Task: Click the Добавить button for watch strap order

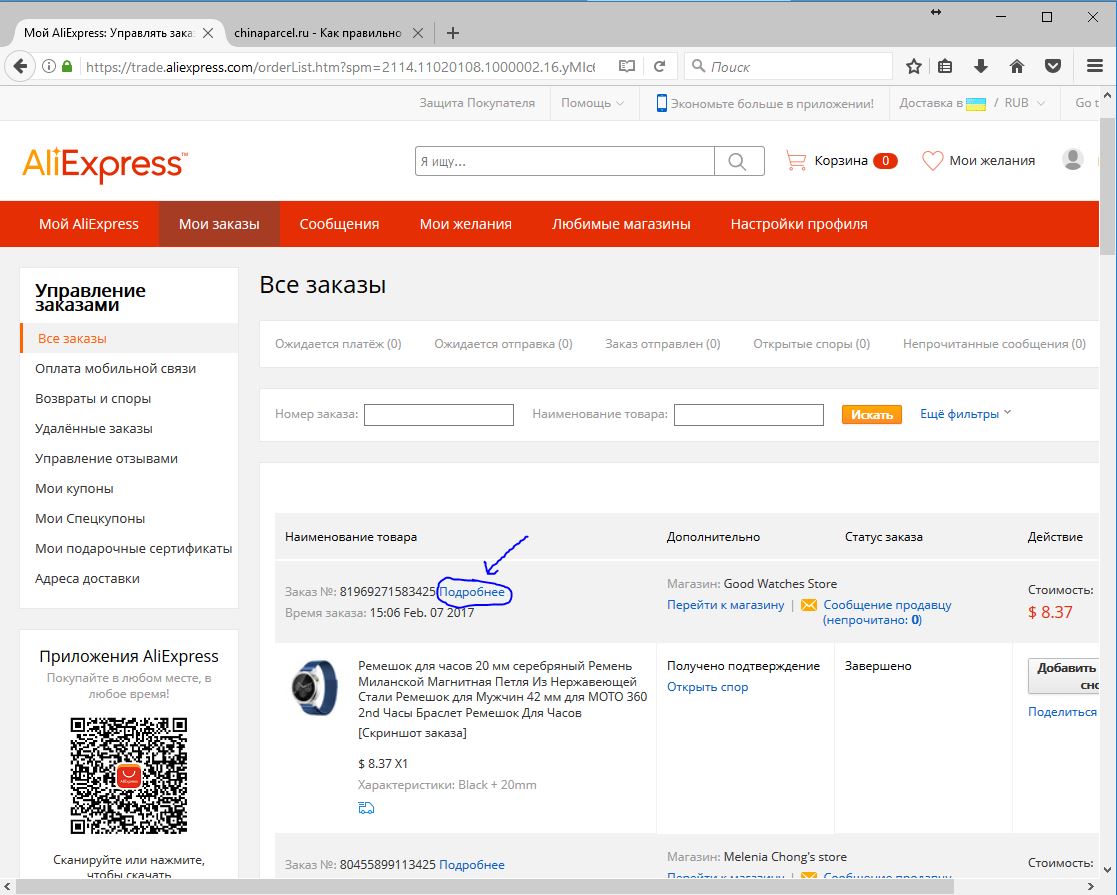Action: pyautogui.click(x=1064, y=676)
